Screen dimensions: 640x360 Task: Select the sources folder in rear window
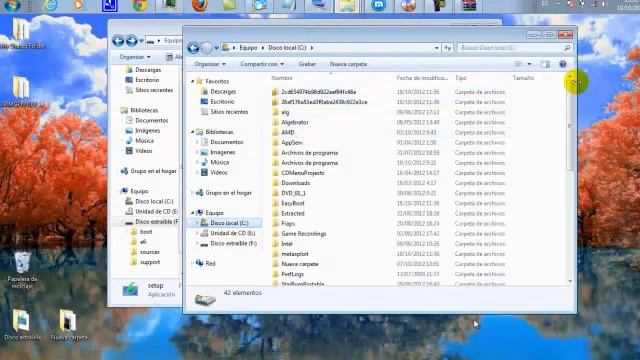pos(149,252)
